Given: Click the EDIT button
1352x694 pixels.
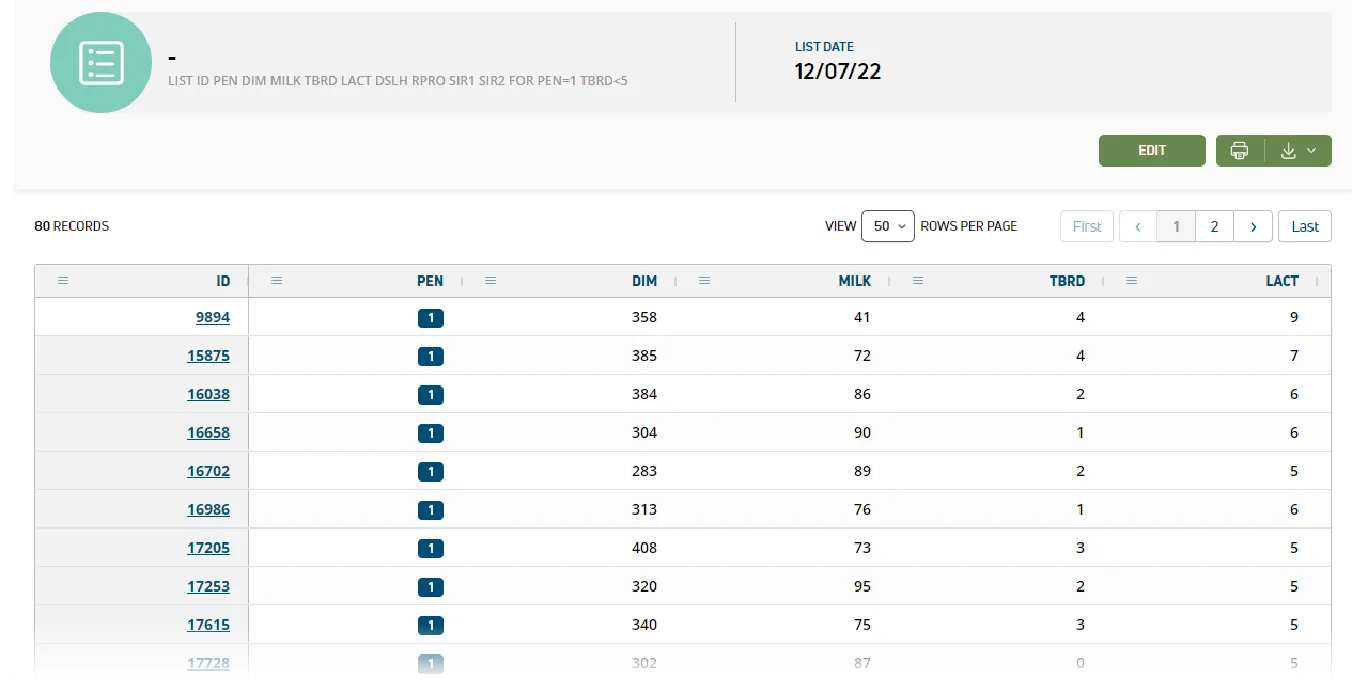Looking at the screenshot, I should [1152, 151].
